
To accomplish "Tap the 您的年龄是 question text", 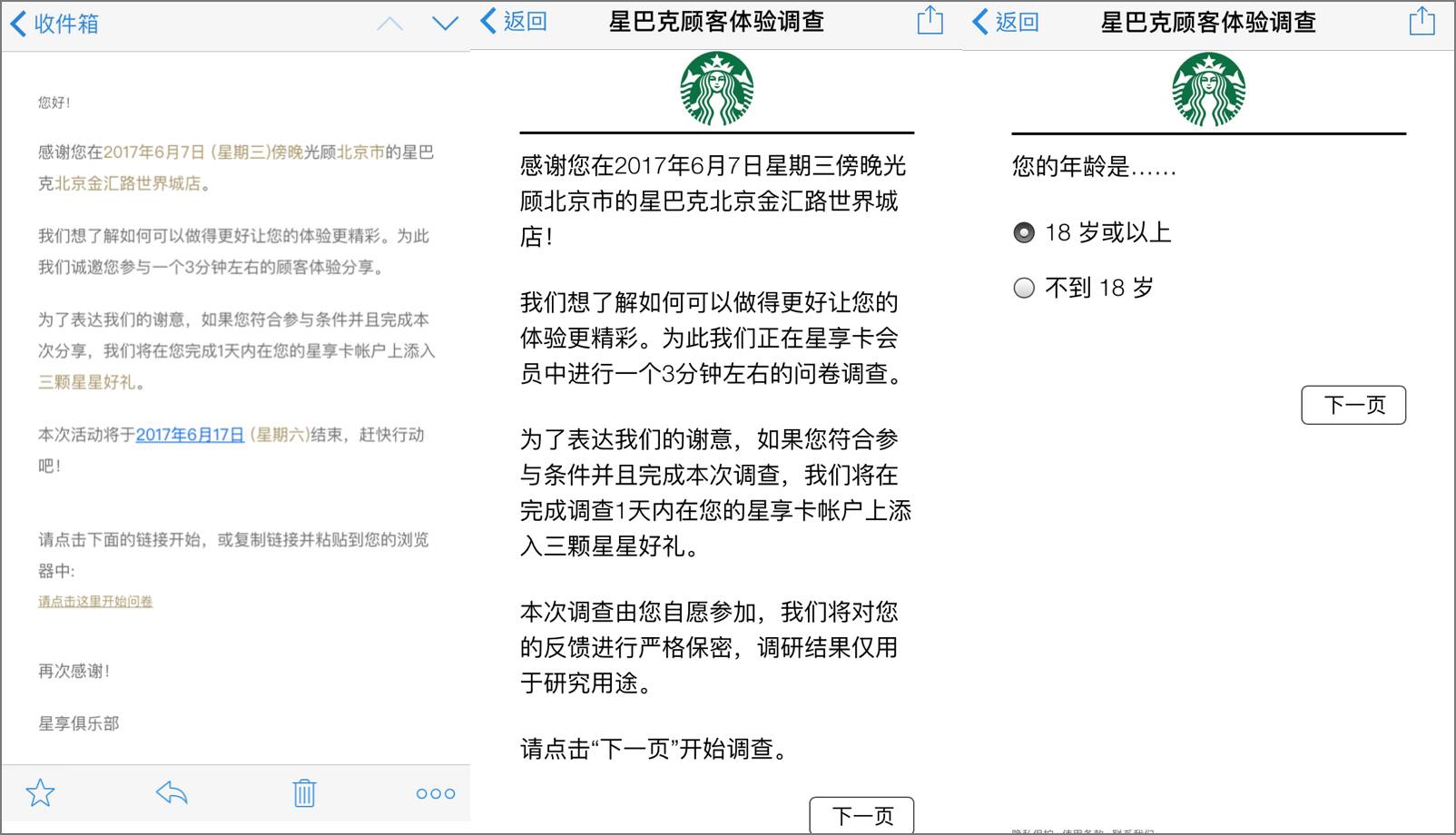I will point(1094,167).
